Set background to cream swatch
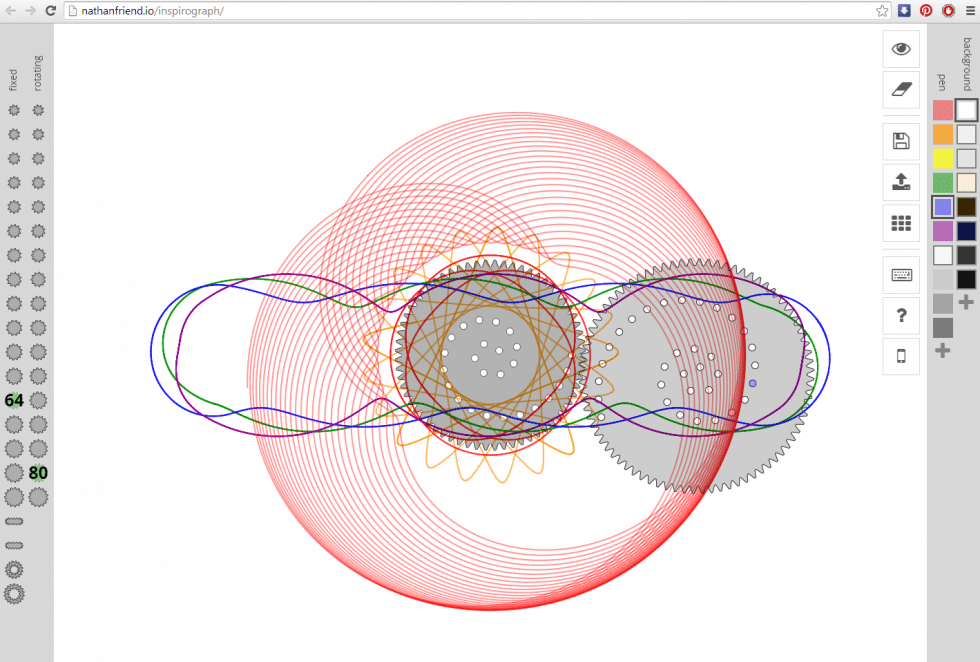The image size is (980, 662). point(966,183)
